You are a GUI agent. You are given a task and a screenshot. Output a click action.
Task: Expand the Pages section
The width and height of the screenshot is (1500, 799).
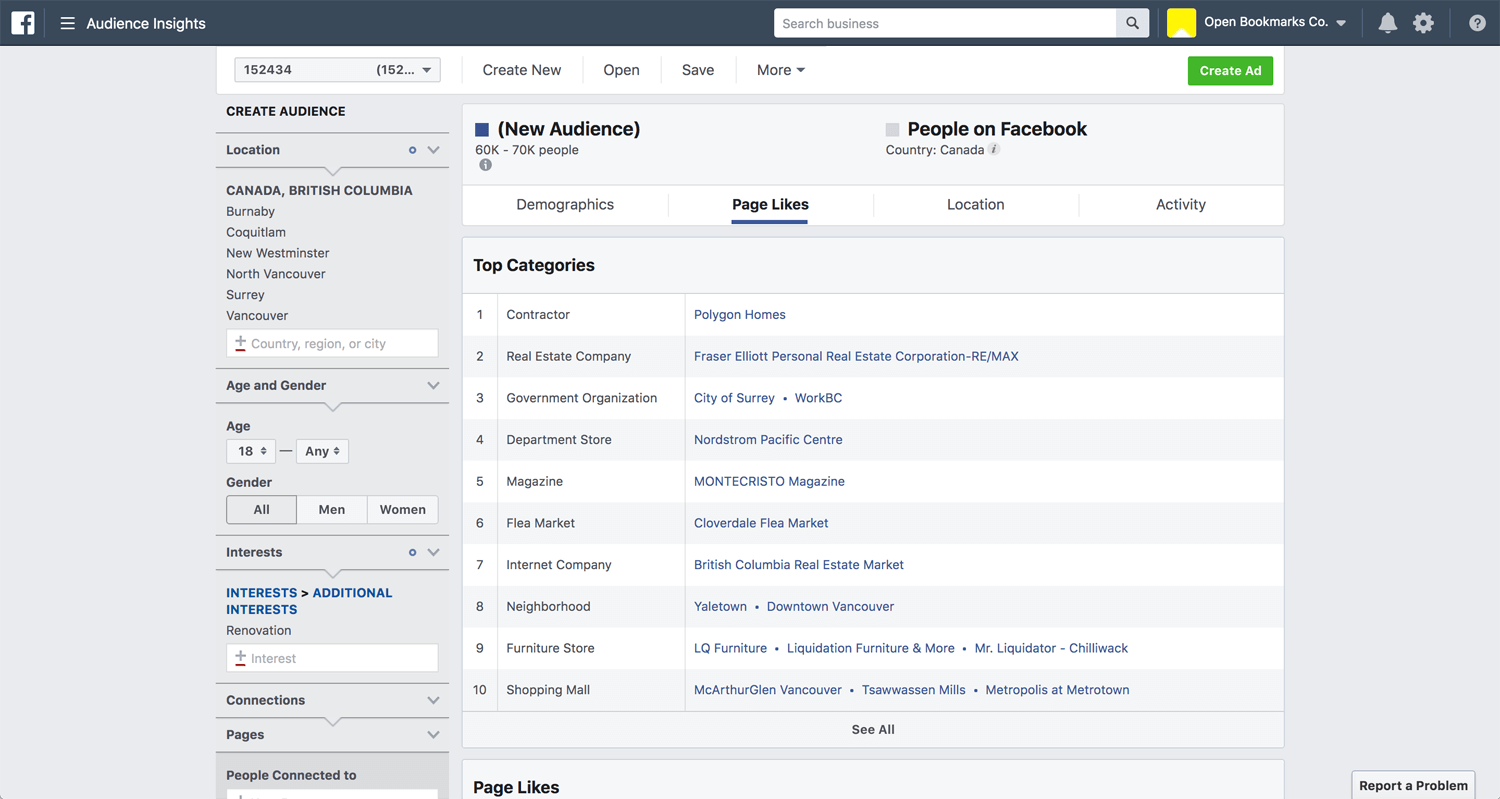(x=433, y=734)
